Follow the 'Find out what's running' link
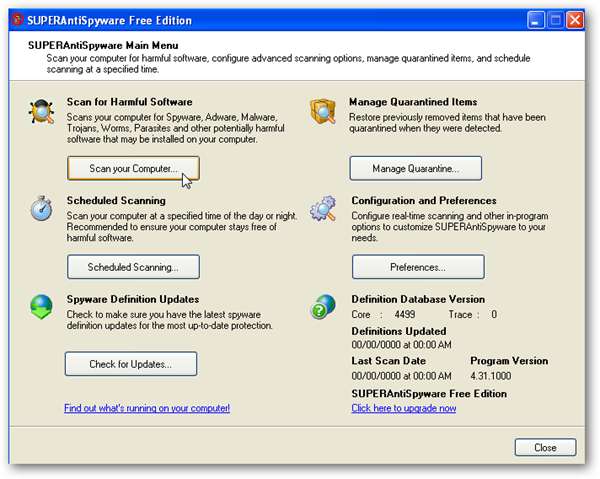Viewport: 600px width, 479px height. 147,408
